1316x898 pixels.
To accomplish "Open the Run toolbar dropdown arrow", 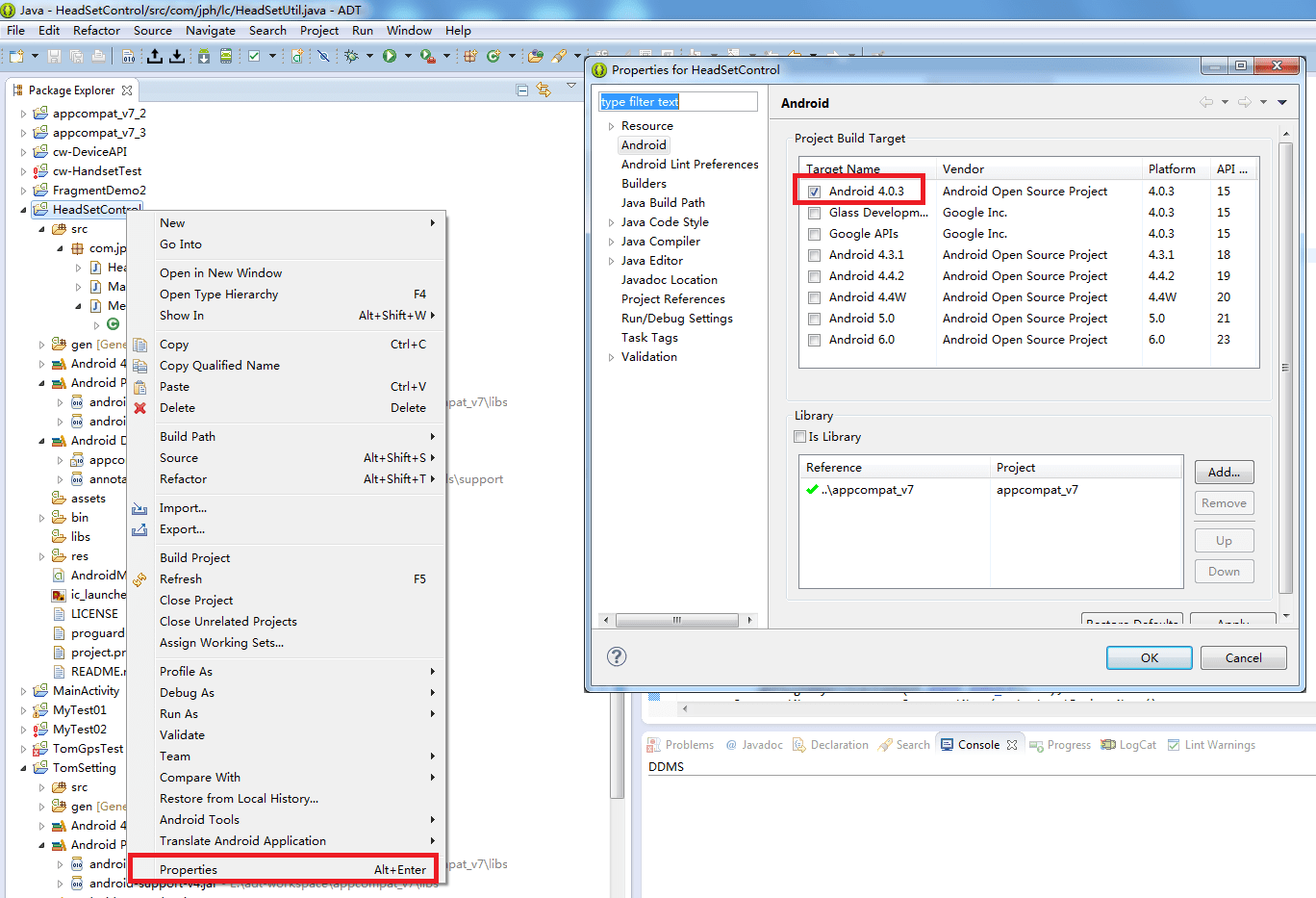I will pyautogui.click(x=408, y=57).
